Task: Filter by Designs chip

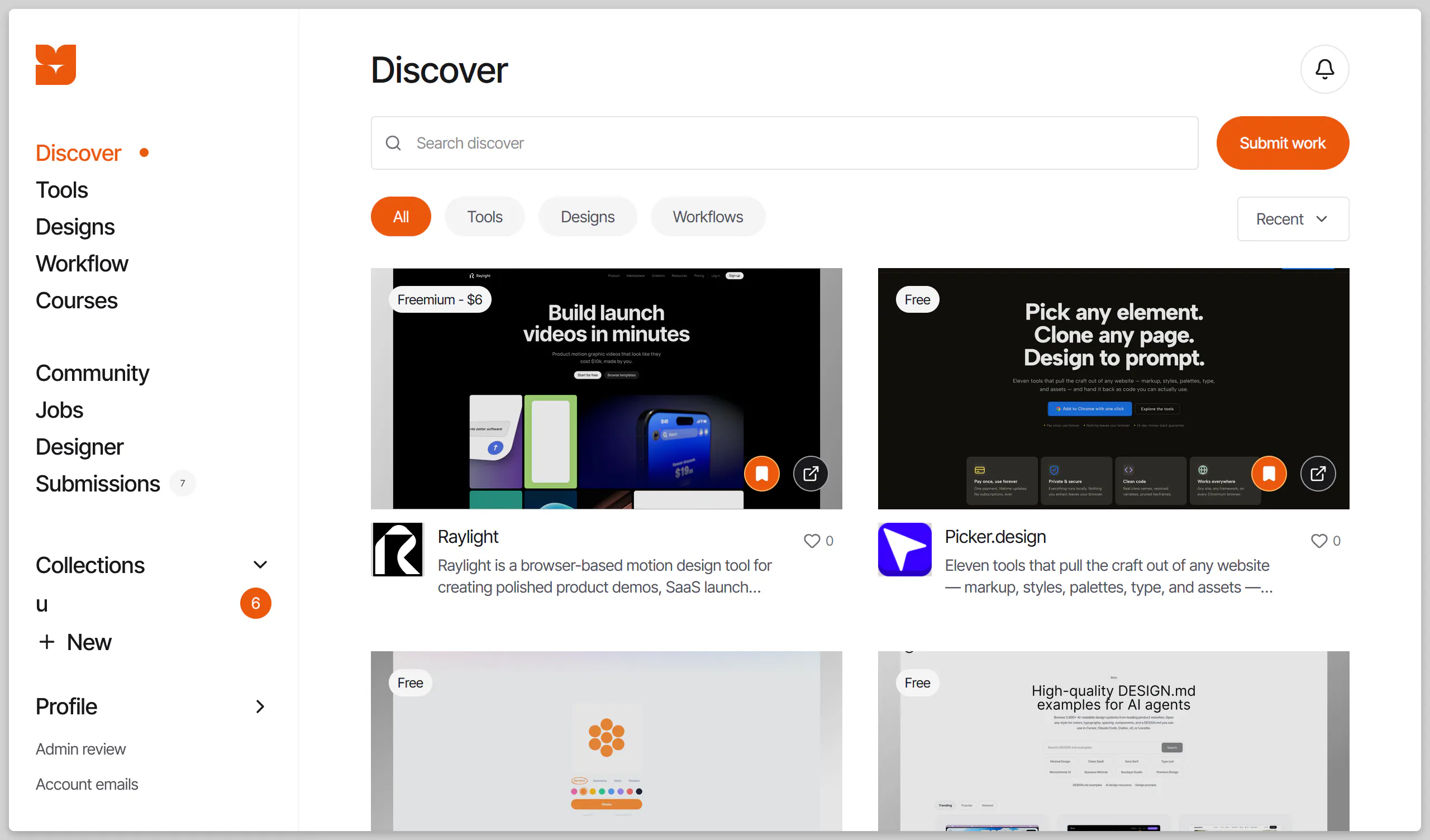Action: [587, 216]
